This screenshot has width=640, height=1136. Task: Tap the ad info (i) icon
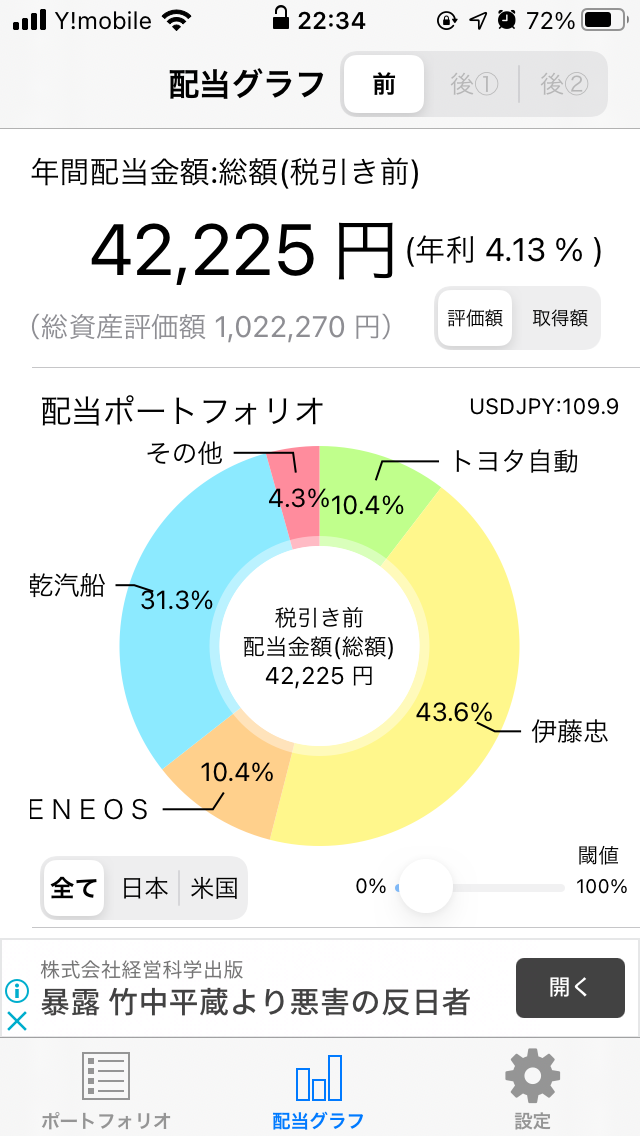[x=17, y=990]
